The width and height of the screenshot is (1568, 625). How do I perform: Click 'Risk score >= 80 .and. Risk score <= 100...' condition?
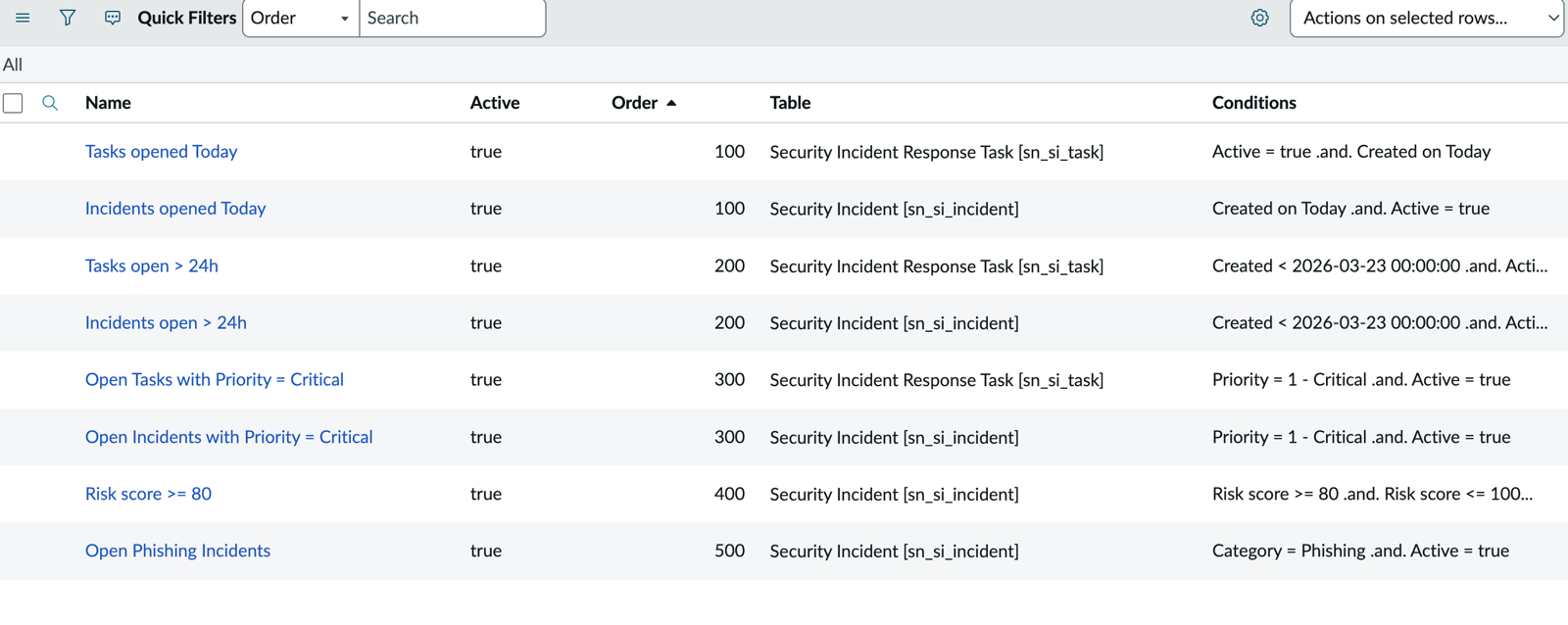[1372, 494]
